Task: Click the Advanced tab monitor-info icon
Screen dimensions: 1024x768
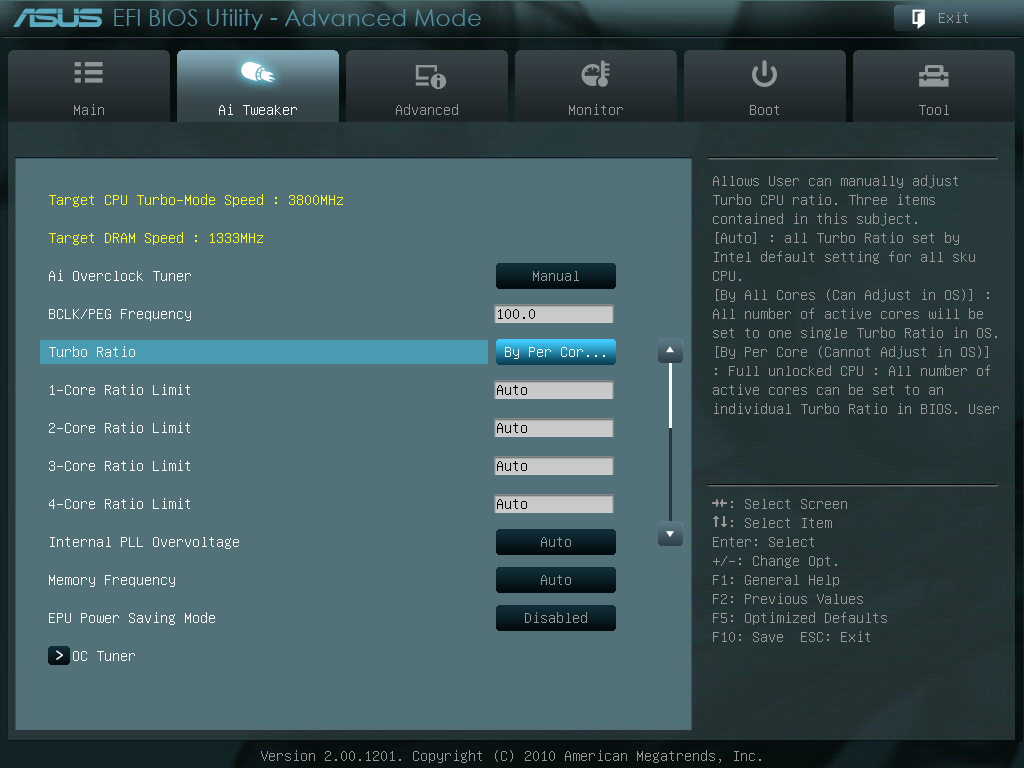Action: (430, 76)
